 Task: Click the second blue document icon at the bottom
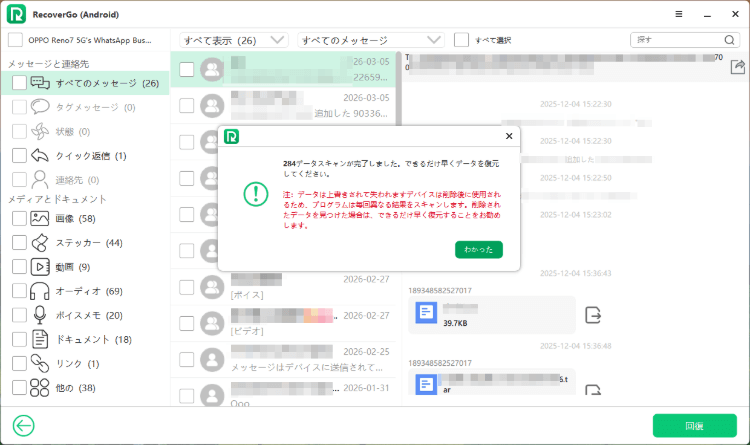pyautogui.click(x=426, y=384)
